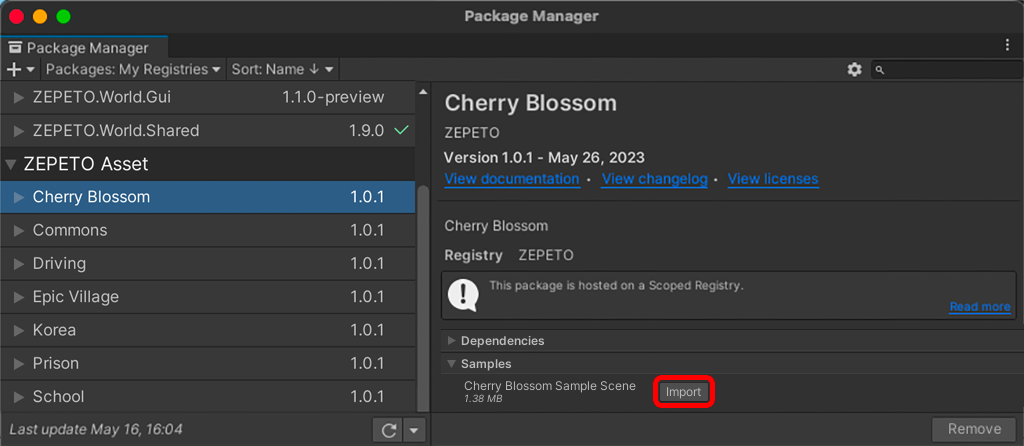Screen dimensions: 1024x446
Task: Click the refresh package list icon
Action: 389,430
